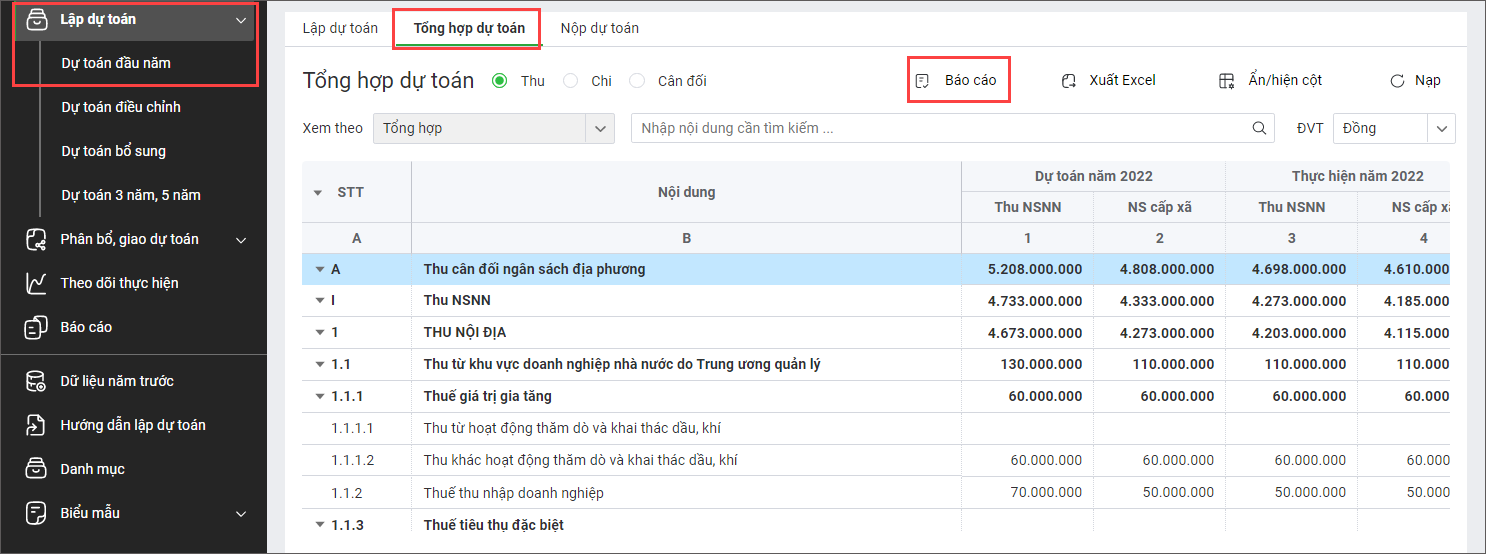Expand Phân bổ, giao dự toán menu
This screenshot has height=554, width=1486.
tap(240, 239)
